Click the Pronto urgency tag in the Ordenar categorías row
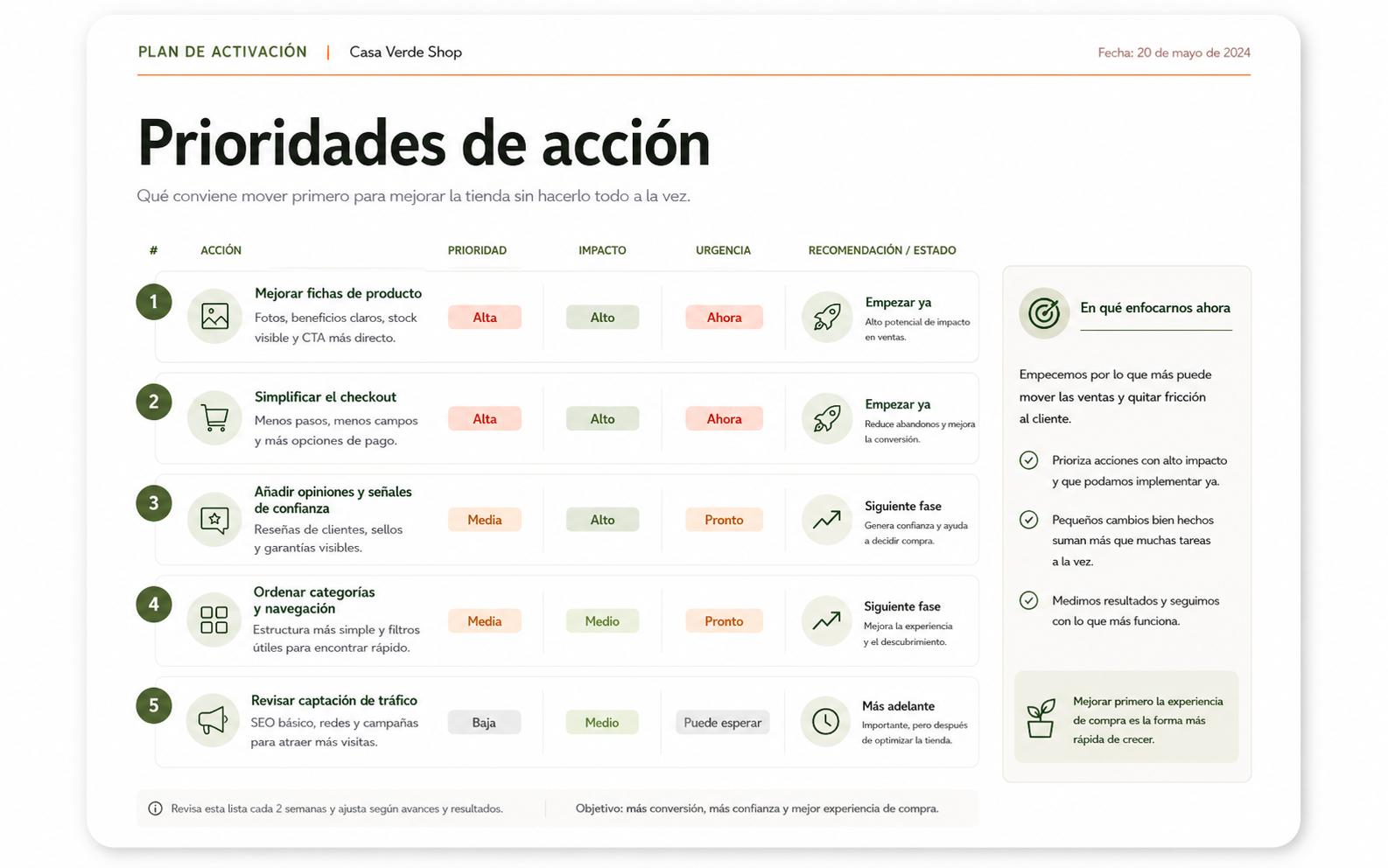The width and height of the screenshot is (1388, 868). (x=724, y=620)
